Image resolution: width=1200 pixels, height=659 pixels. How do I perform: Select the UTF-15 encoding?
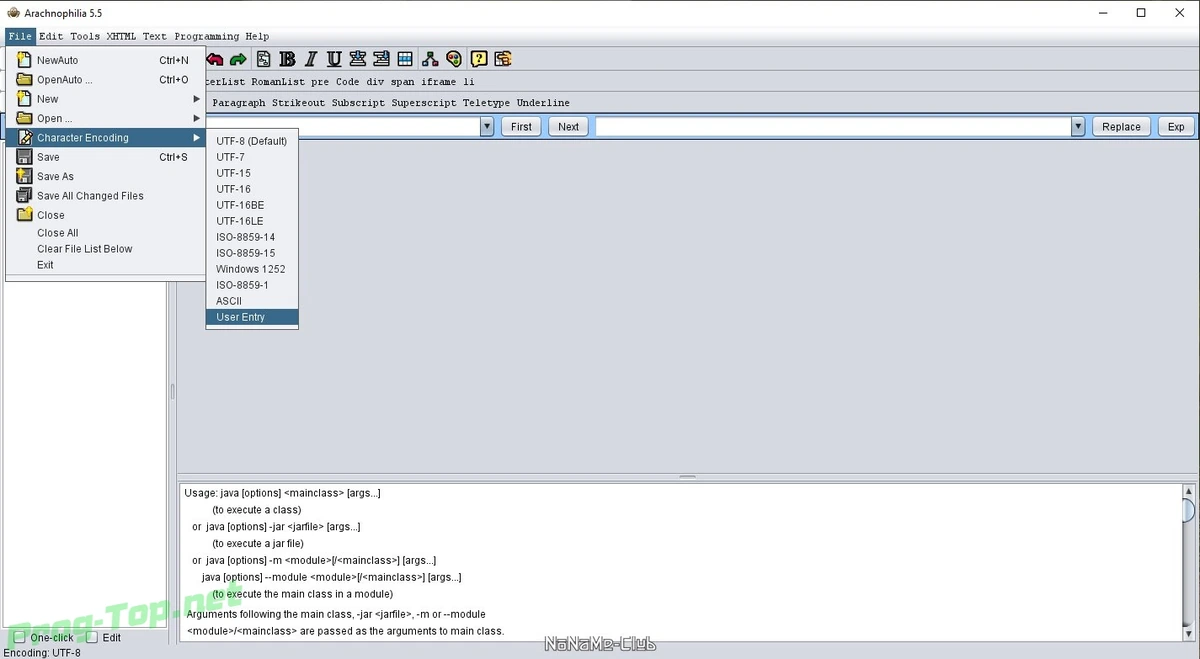252,173
